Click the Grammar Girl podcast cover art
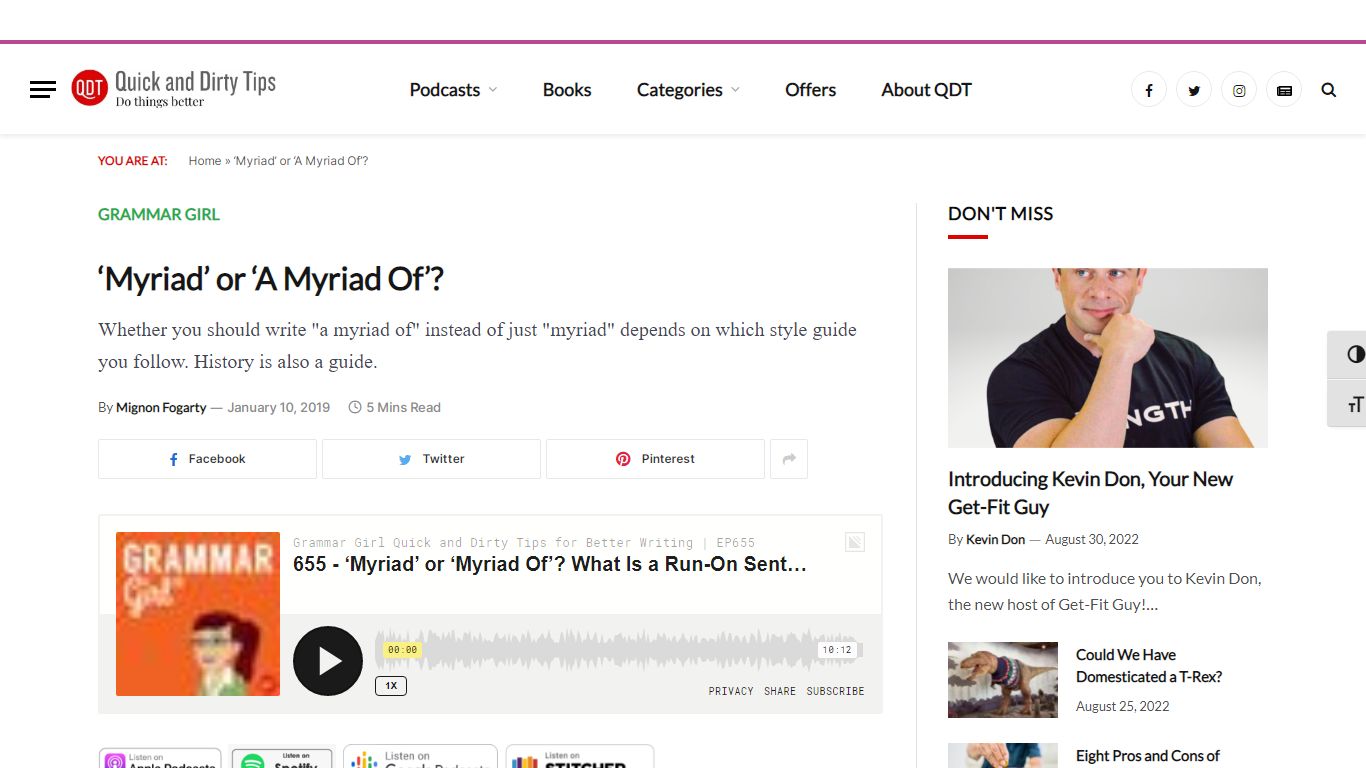 [198, 614]
